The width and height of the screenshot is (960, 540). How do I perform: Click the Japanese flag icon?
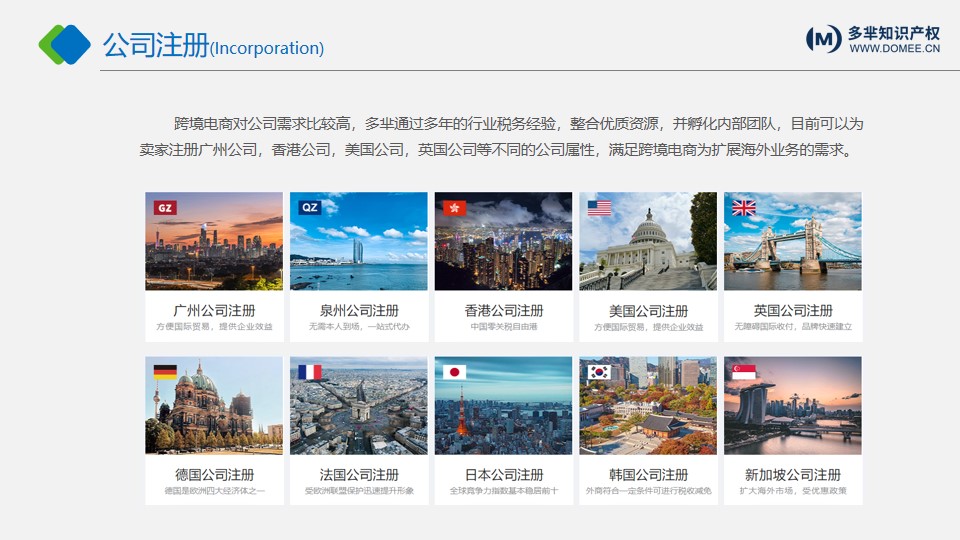(454, 372)
